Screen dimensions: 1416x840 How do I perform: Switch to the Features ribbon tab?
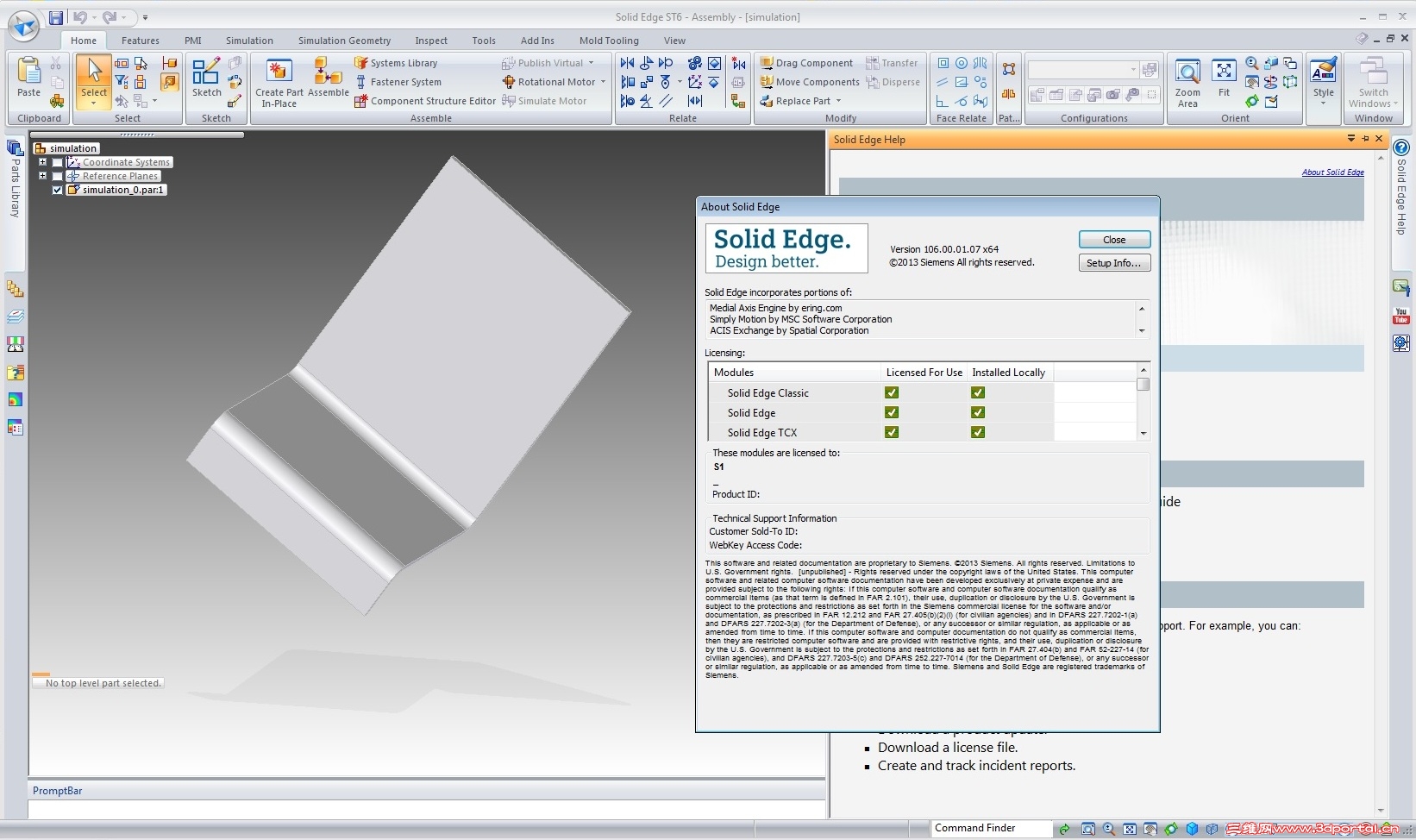[140, 41]
